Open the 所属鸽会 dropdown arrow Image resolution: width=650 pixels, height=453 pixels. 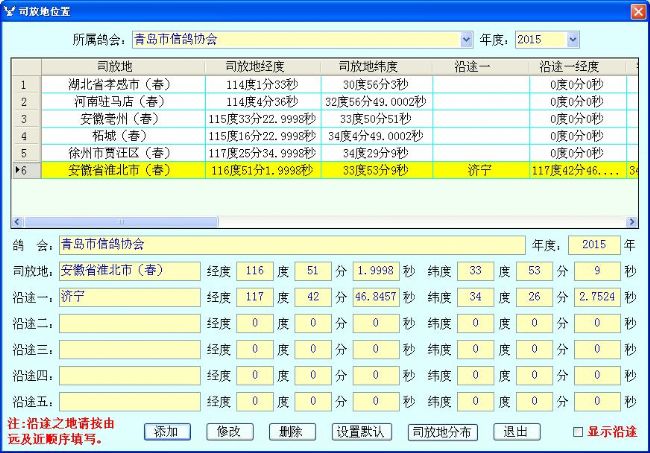(x=466, y=40)
